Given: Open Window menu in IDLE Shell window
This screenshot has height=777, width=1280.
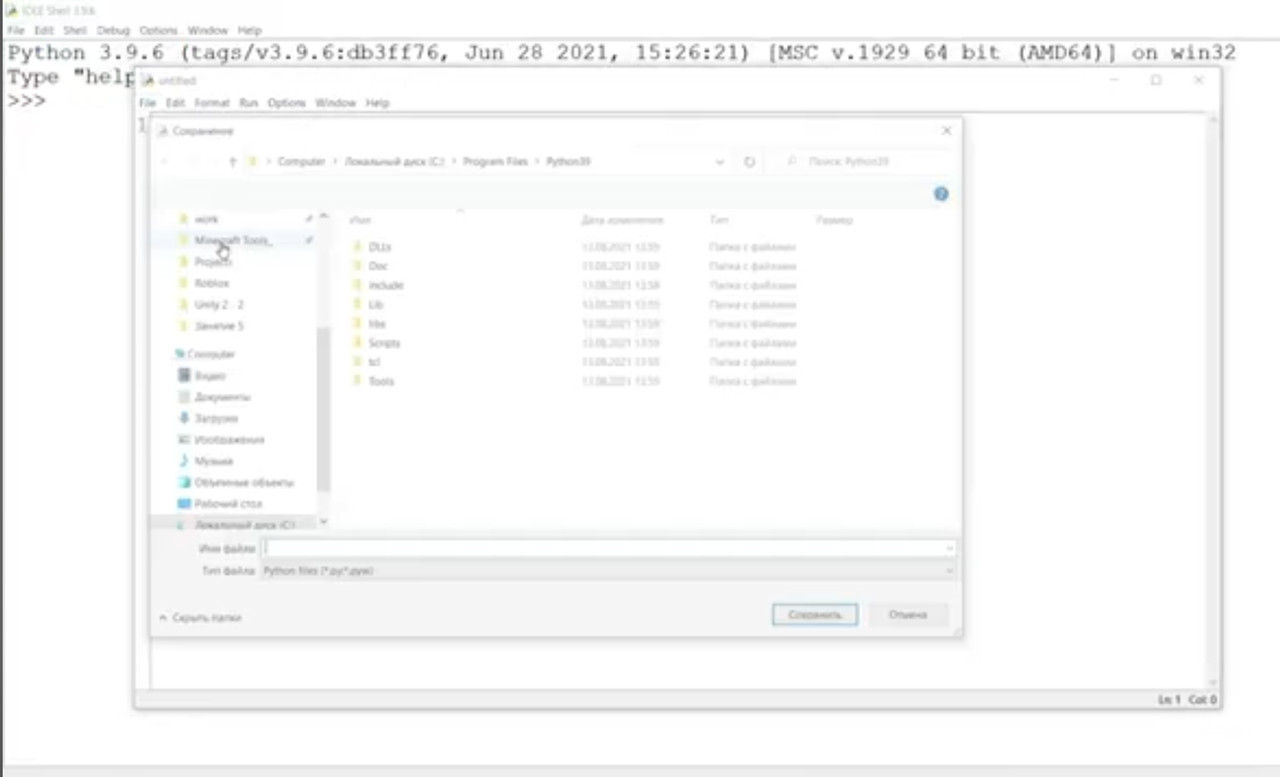Looking at the screenshot, I should pos(208,31).
